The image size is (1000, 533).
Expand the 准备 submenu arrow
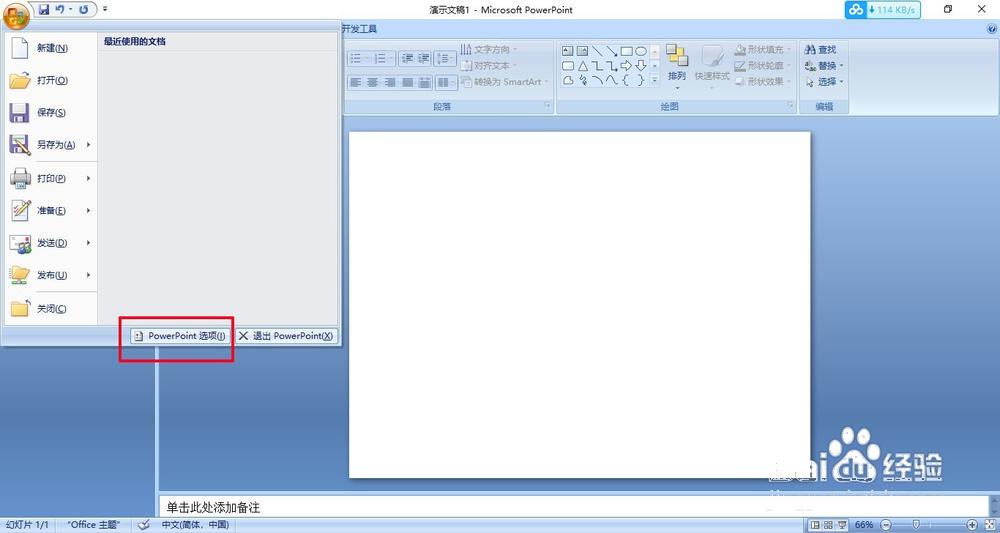(x=89, y=210)
